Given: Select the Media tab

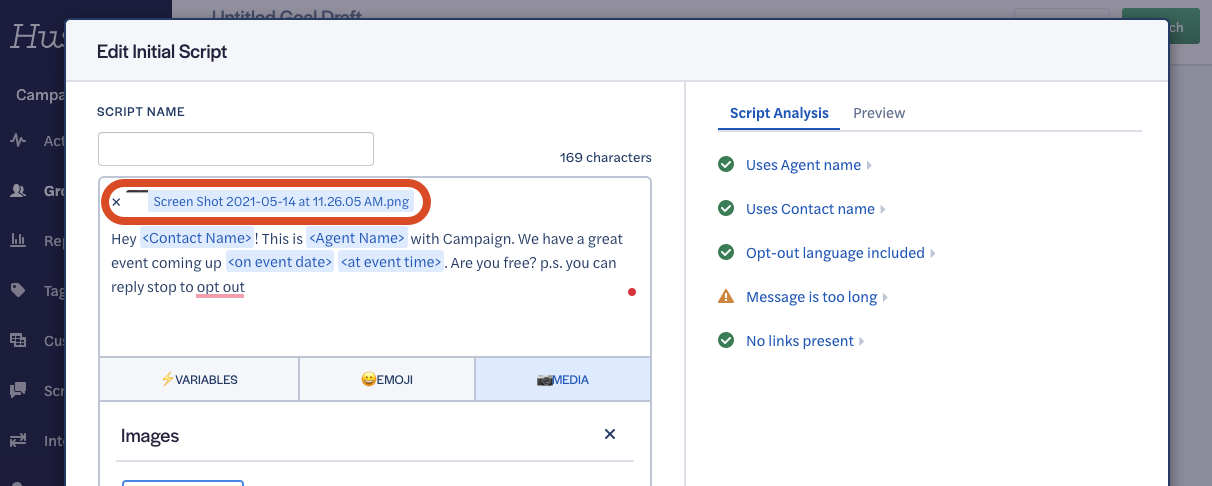Looking at the screenshot, I should [563, 380].
